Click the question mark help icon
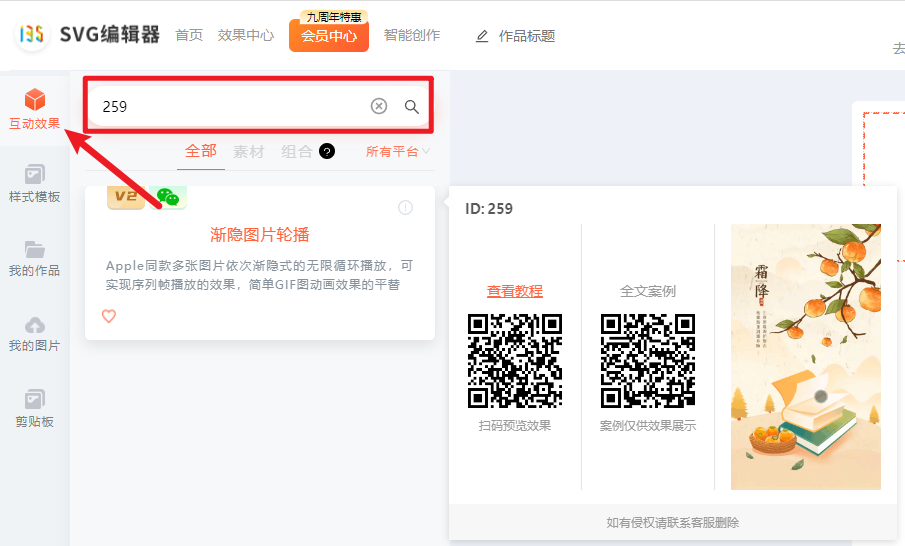Image resolution: width=905 pixels, height=546 pixels. 327,151
